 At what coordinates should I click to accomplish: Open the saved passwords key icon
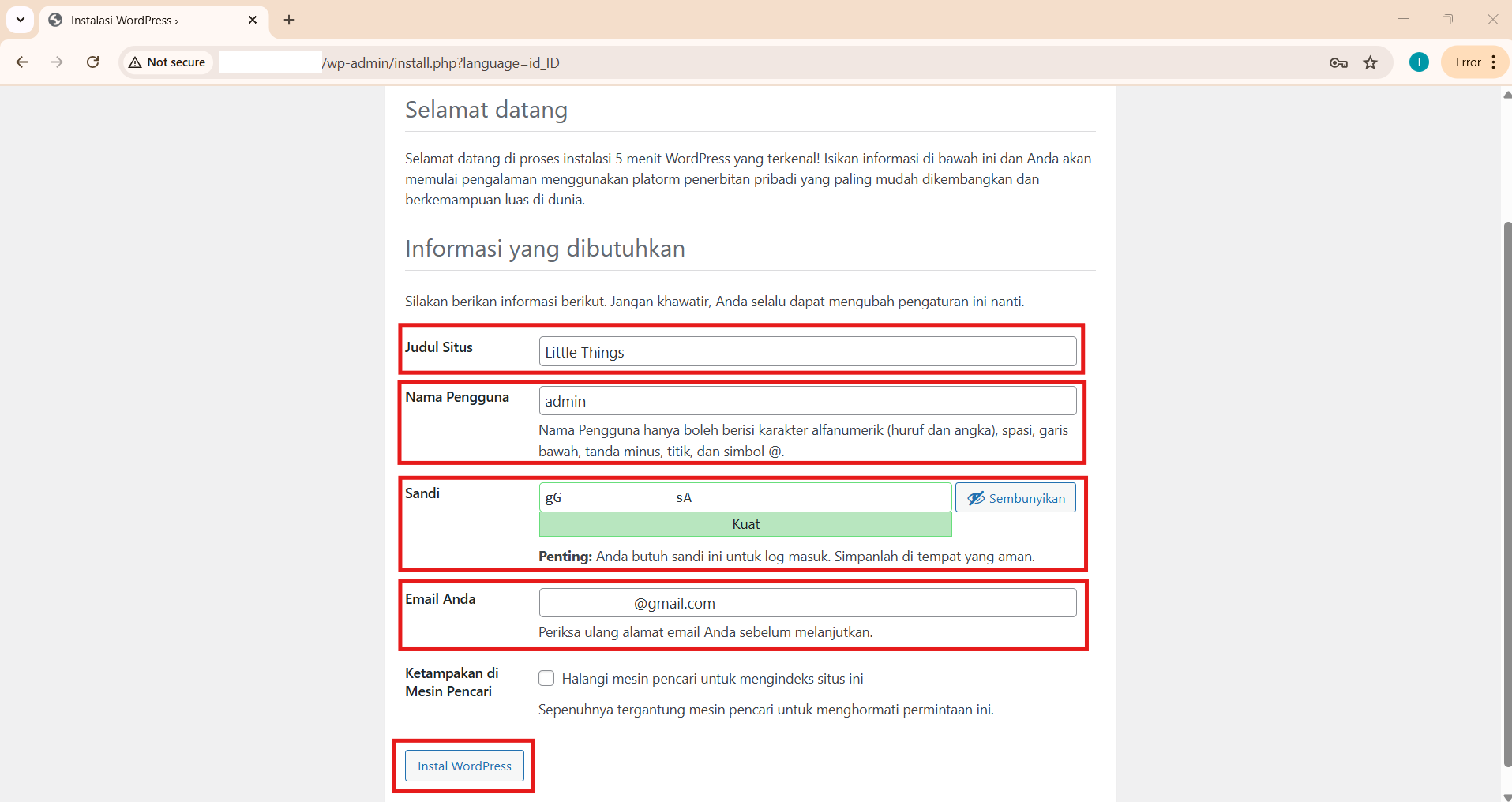[x=1338, y=62]
